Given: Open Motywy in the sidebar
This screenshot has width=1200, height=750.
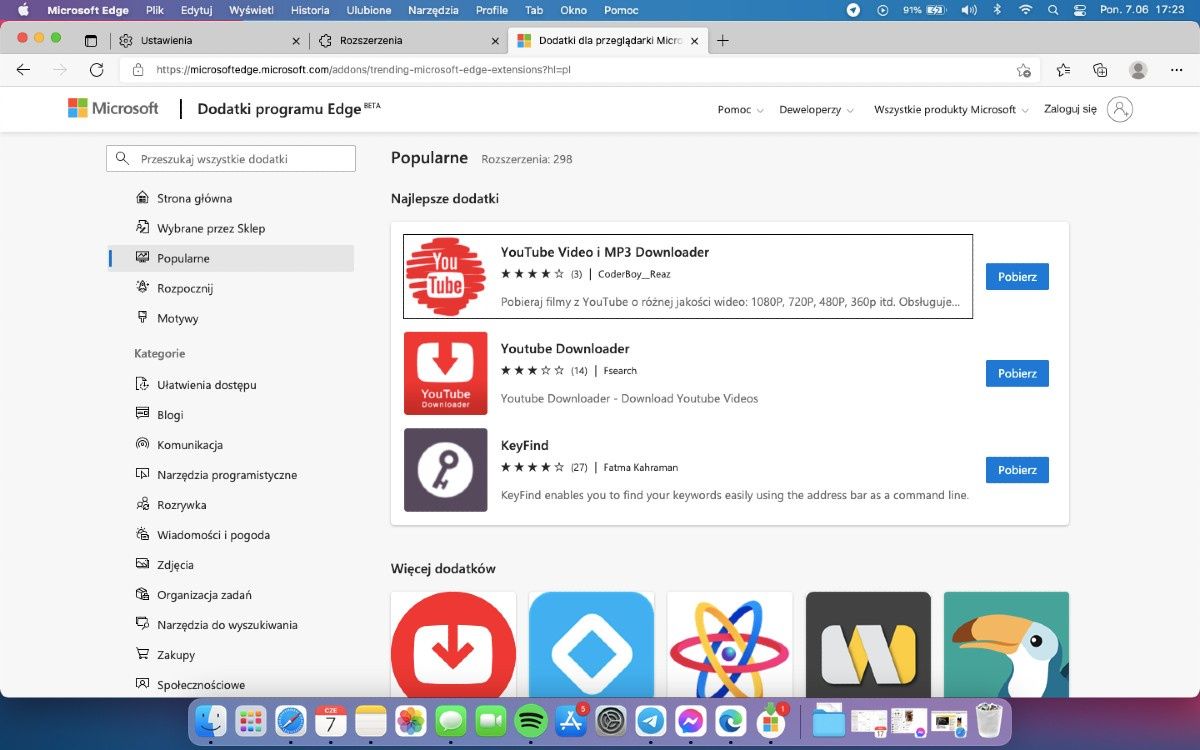Looking at the screenshot, I should [178, 318].
